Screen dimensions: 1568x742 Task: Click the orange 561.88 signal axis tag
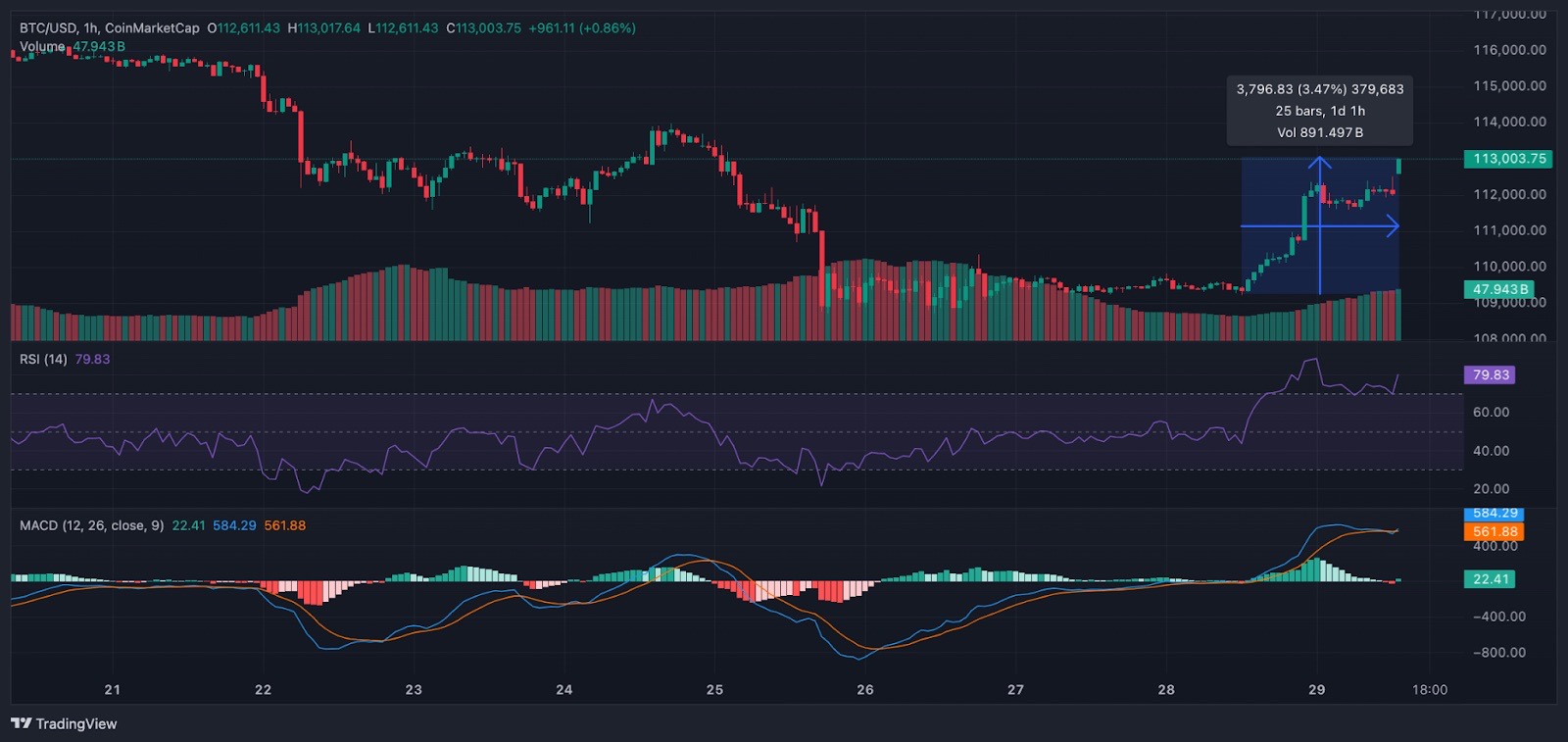click(x=1494, y=532)
